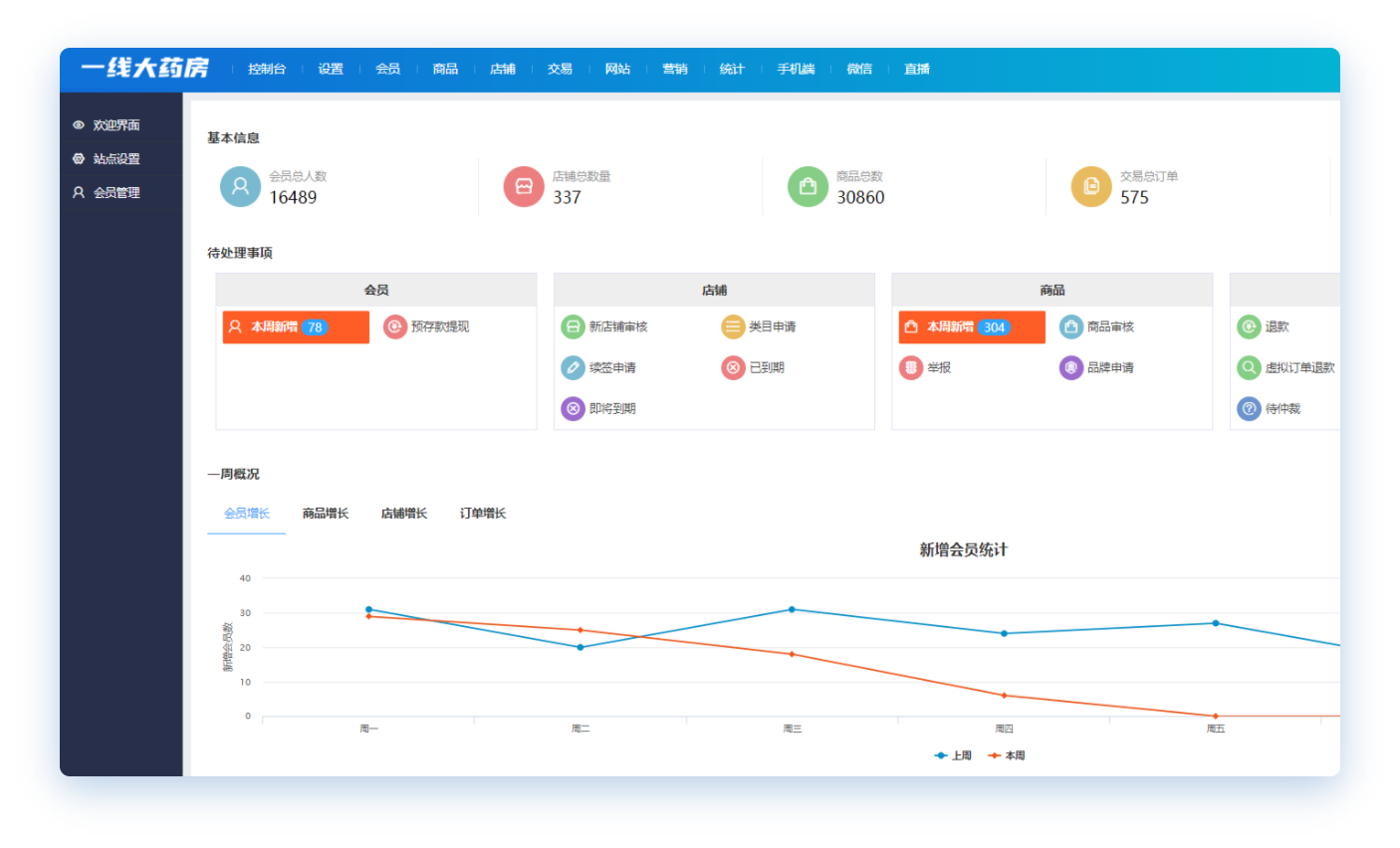Image resolution: width=1400 pixels, height=848 pixels.
Task: Click the 交易总订单 orders icon
Action: pos(1091,186)
